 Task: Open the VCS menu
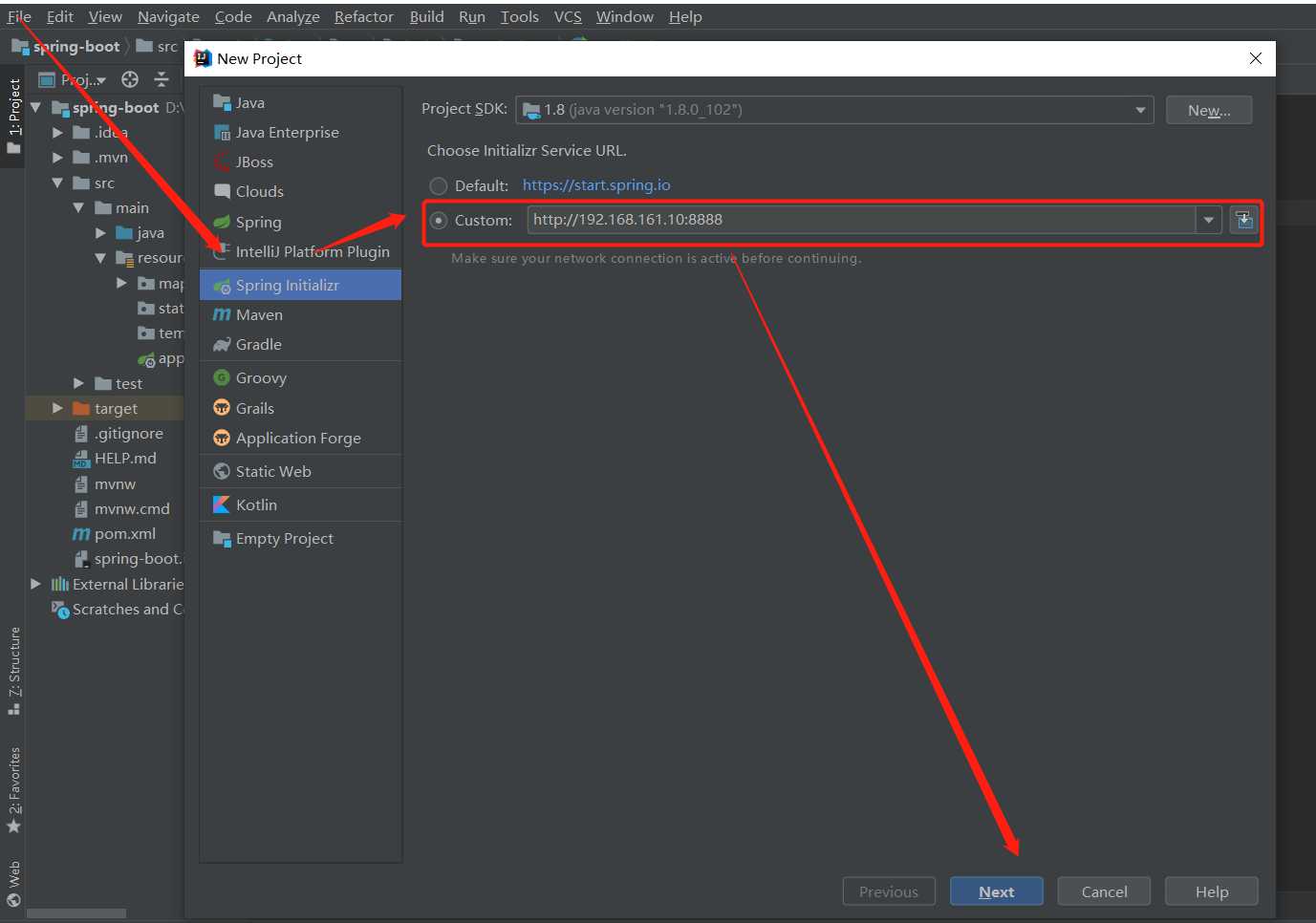tap(568, 16)
